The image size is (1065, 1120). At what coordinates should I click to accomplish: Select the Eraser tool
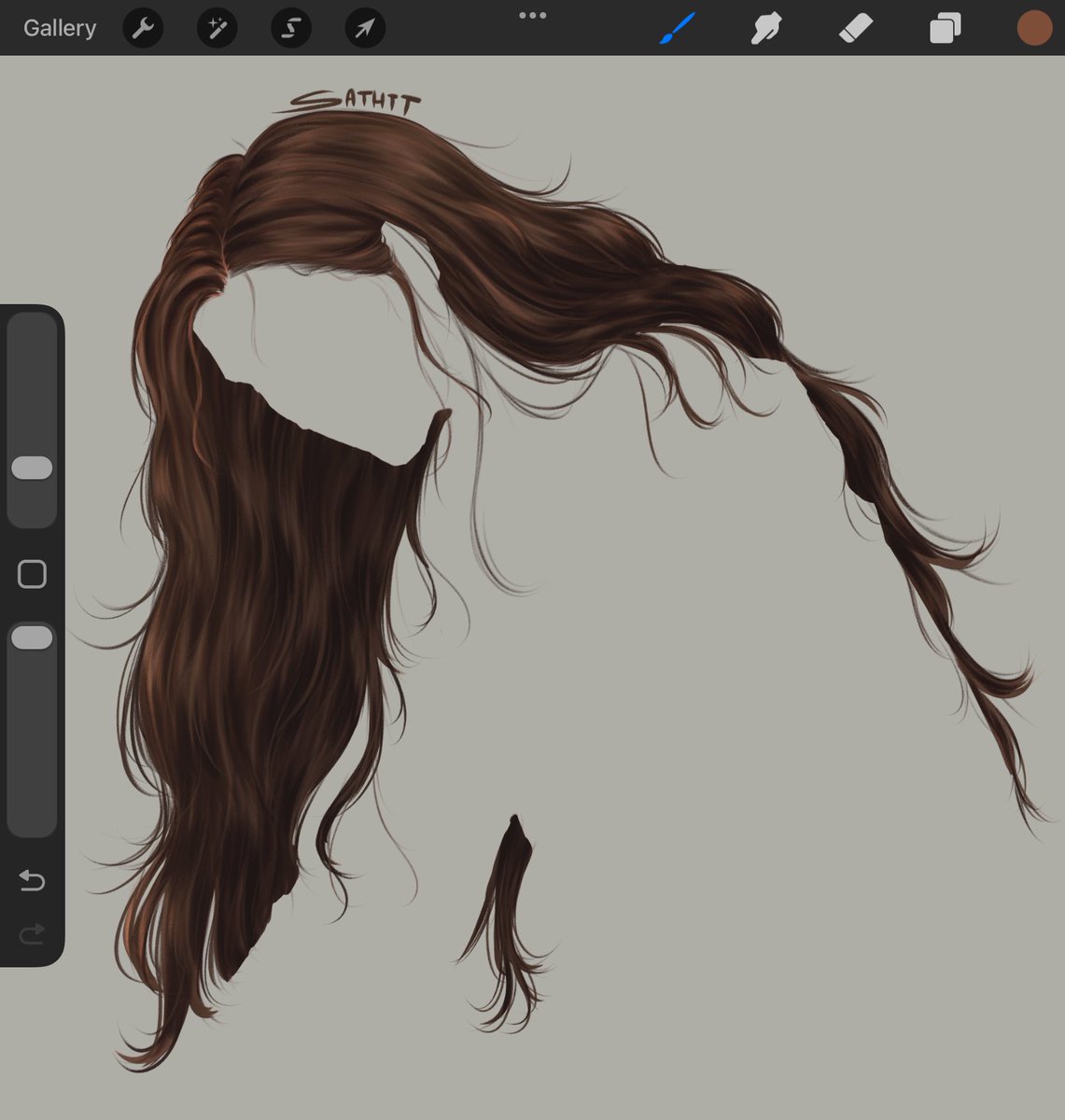tap(855, 28)
